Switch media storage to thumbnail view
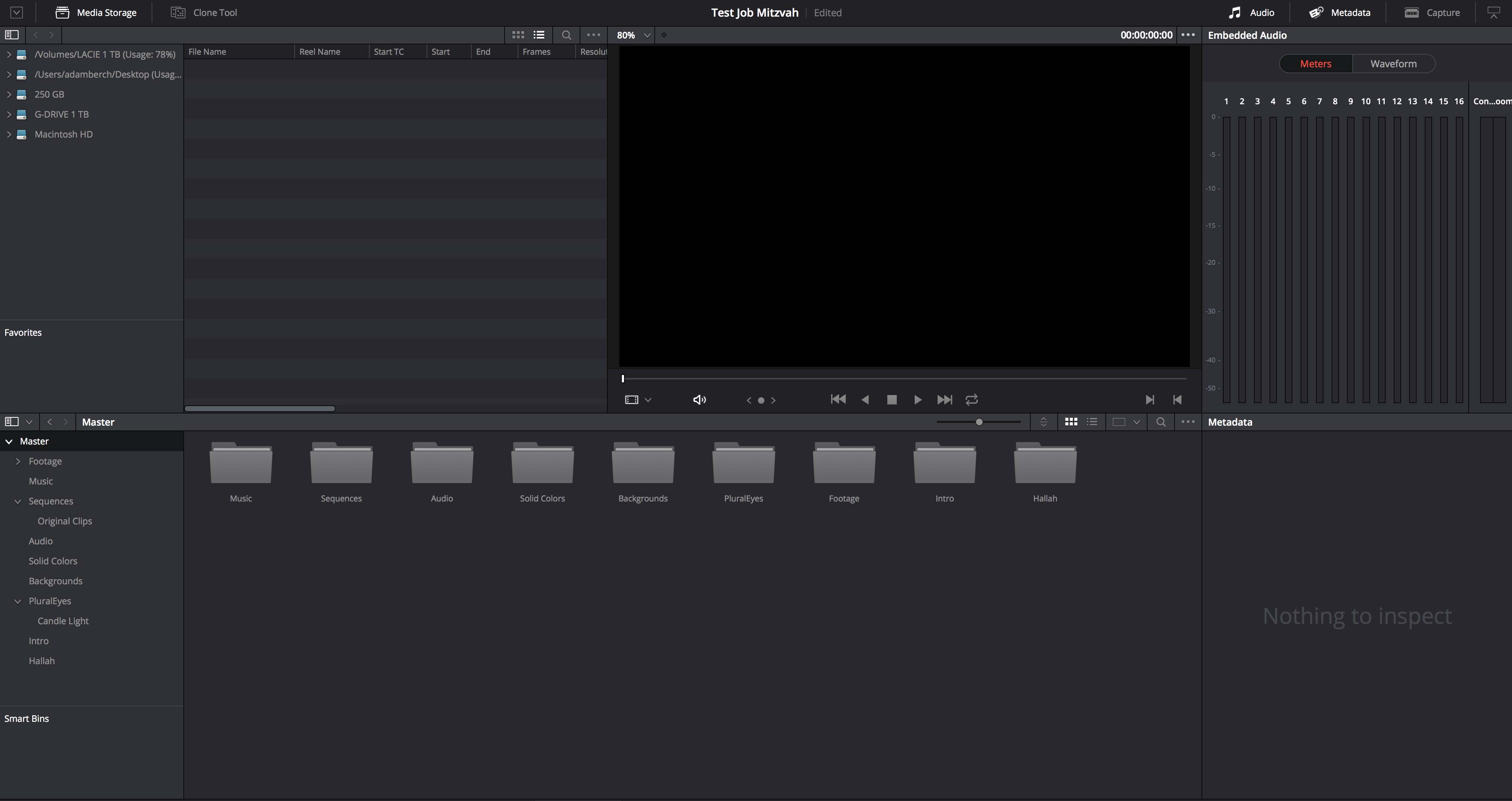 coord(518,35)
